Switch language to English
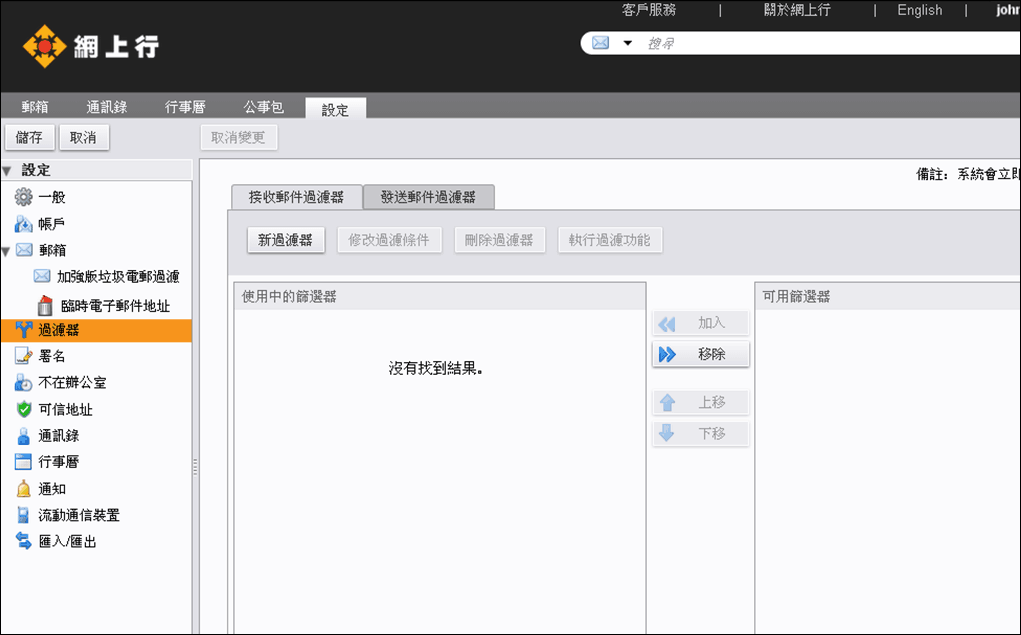Screen dimensions: 1021x635 [919, 10]
